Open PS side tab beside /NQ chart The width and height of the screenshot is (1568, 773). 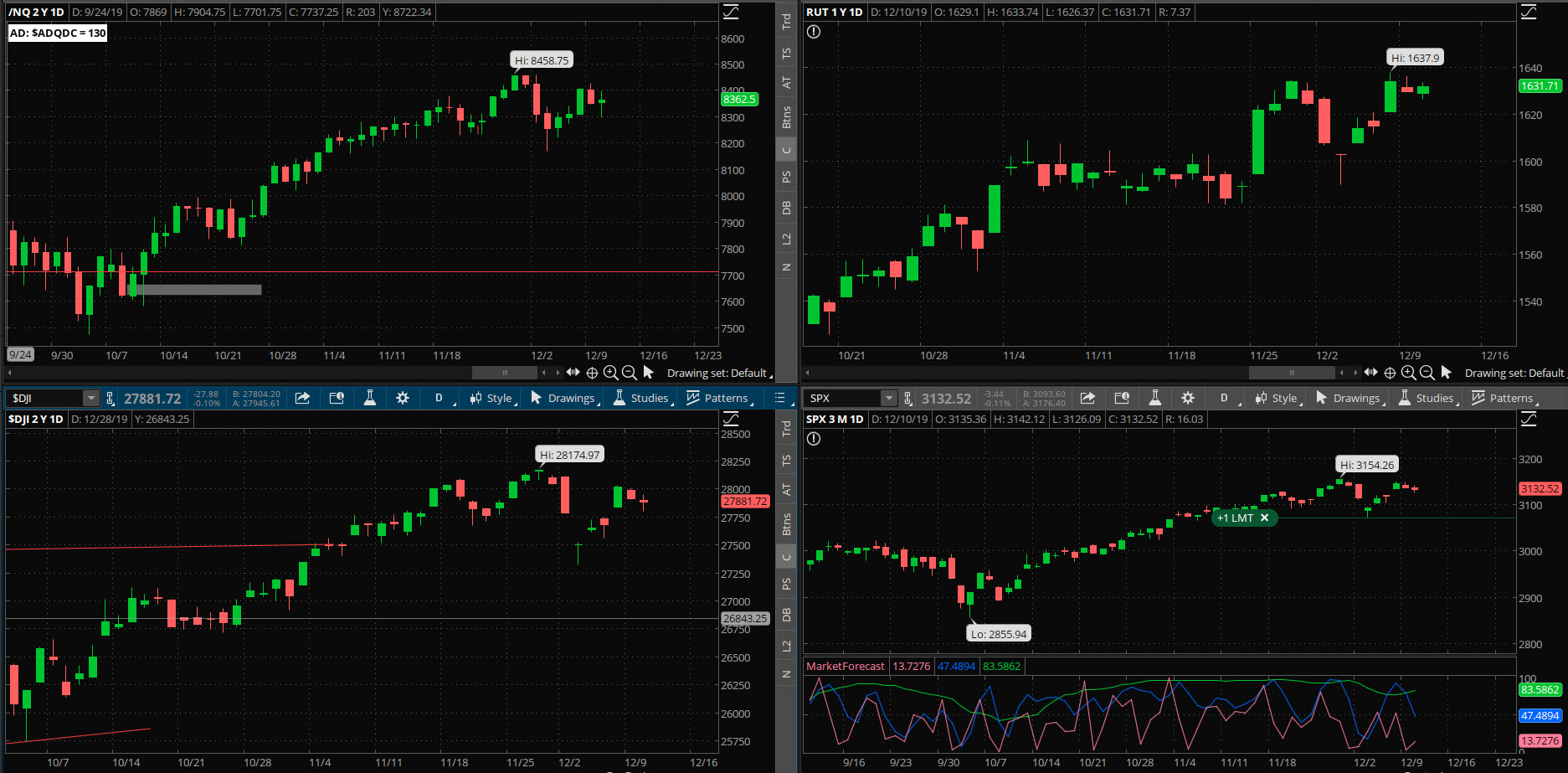(x=786, y=177)
